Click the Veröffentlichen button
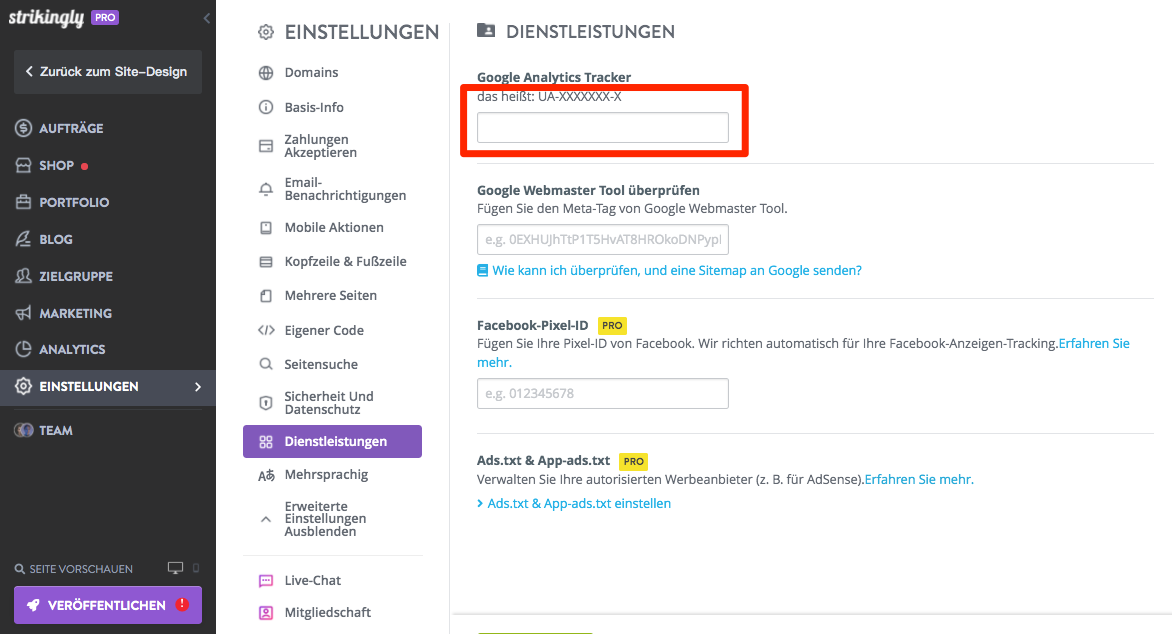Image resolution: width=1172 pixels, height=634 pixels. (108, 605)
